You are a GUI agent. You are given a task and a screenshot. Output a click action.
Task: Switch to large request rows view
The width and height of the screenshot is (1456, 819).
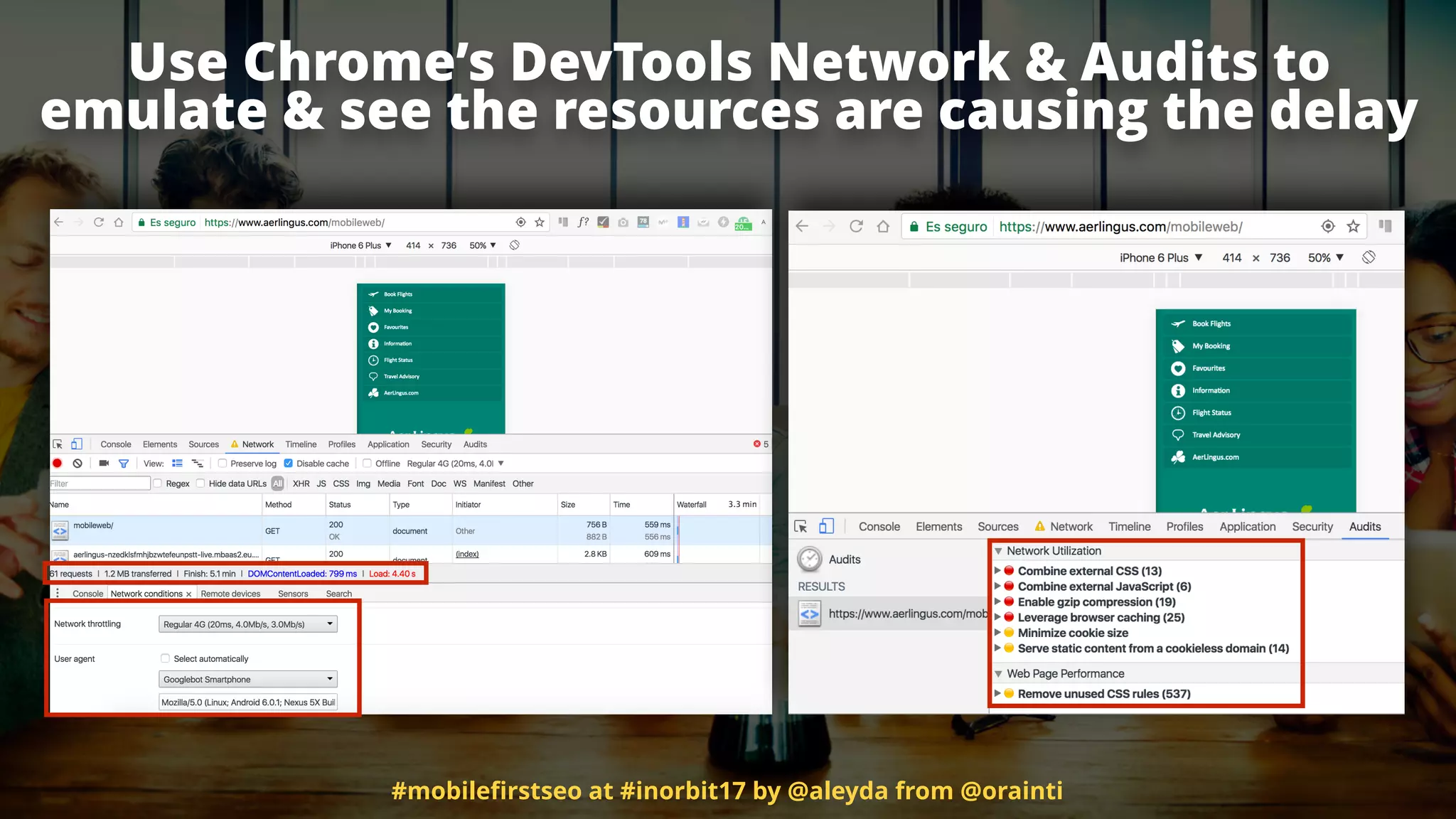178,464
